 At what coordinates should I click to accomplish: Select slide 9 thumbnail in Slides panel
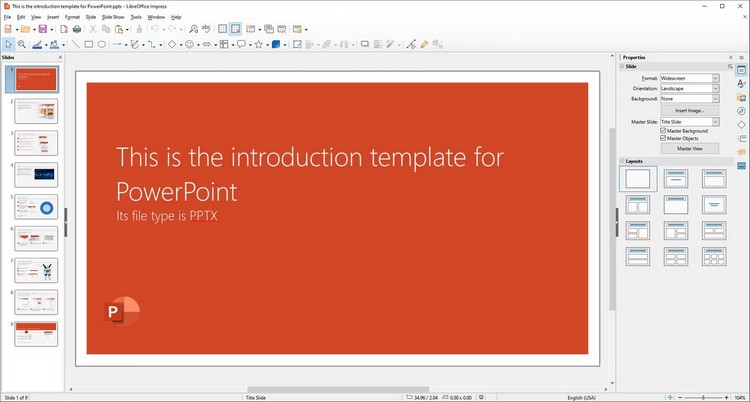click(36, 334)
